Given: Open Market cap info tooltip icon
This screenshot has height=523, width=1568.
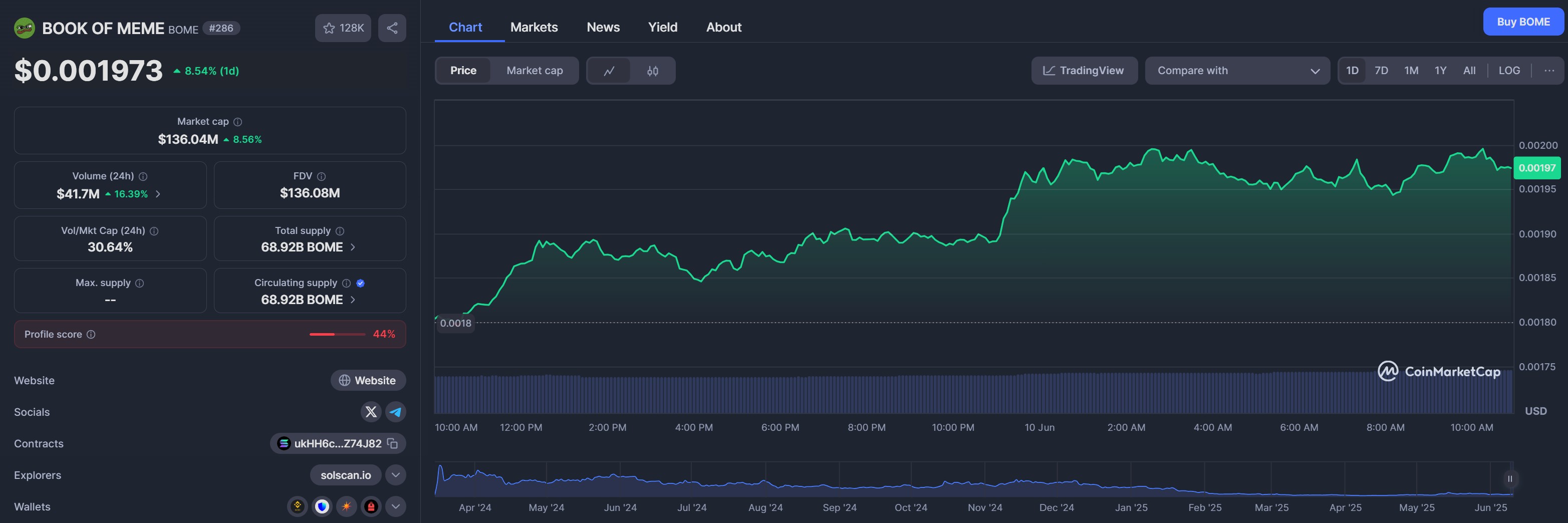Looking at the screenshot, I should [238, 122].
